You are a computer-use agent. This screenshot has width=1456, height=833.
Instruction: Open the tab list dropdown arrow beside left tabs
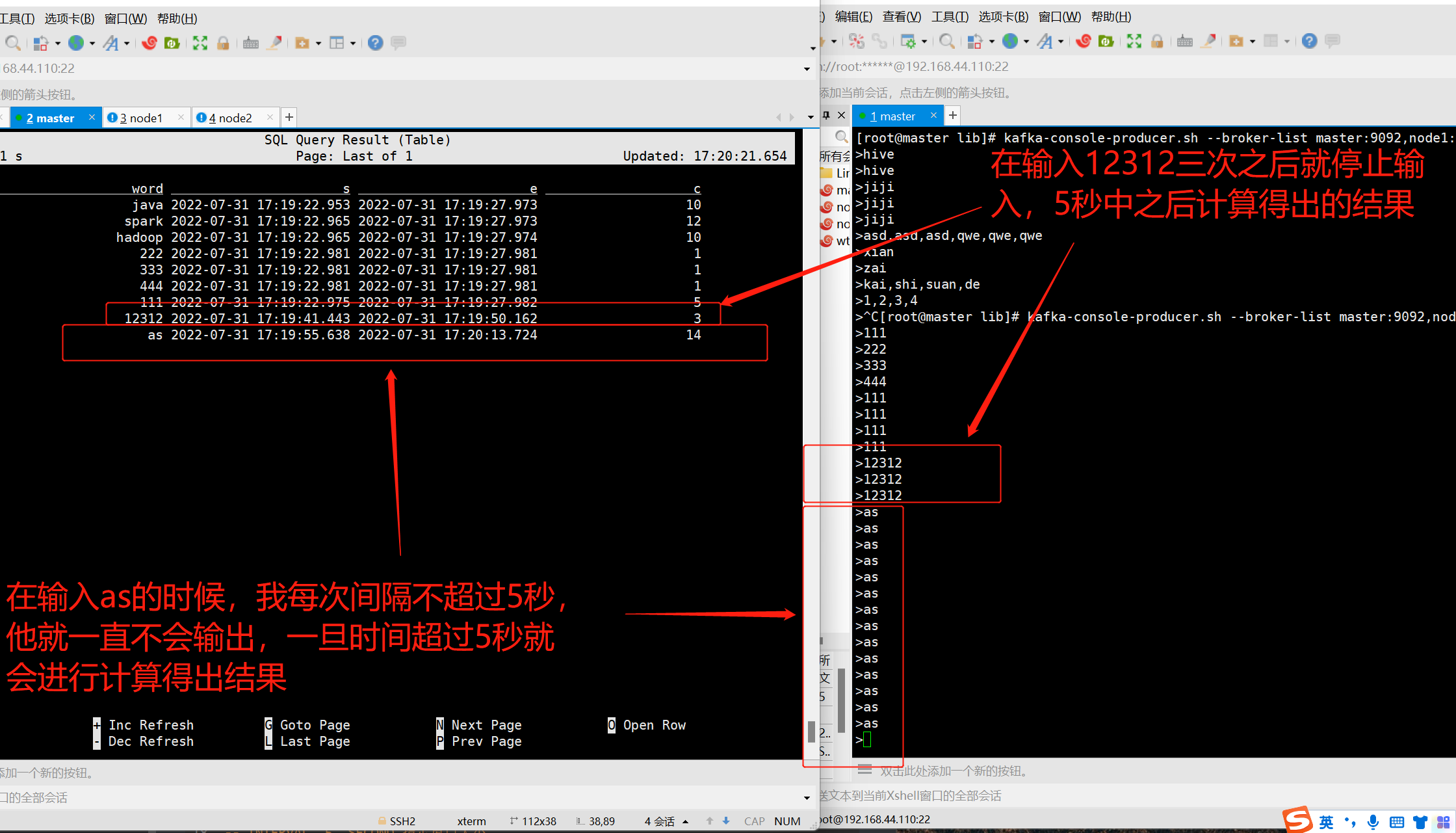[811, 117]
